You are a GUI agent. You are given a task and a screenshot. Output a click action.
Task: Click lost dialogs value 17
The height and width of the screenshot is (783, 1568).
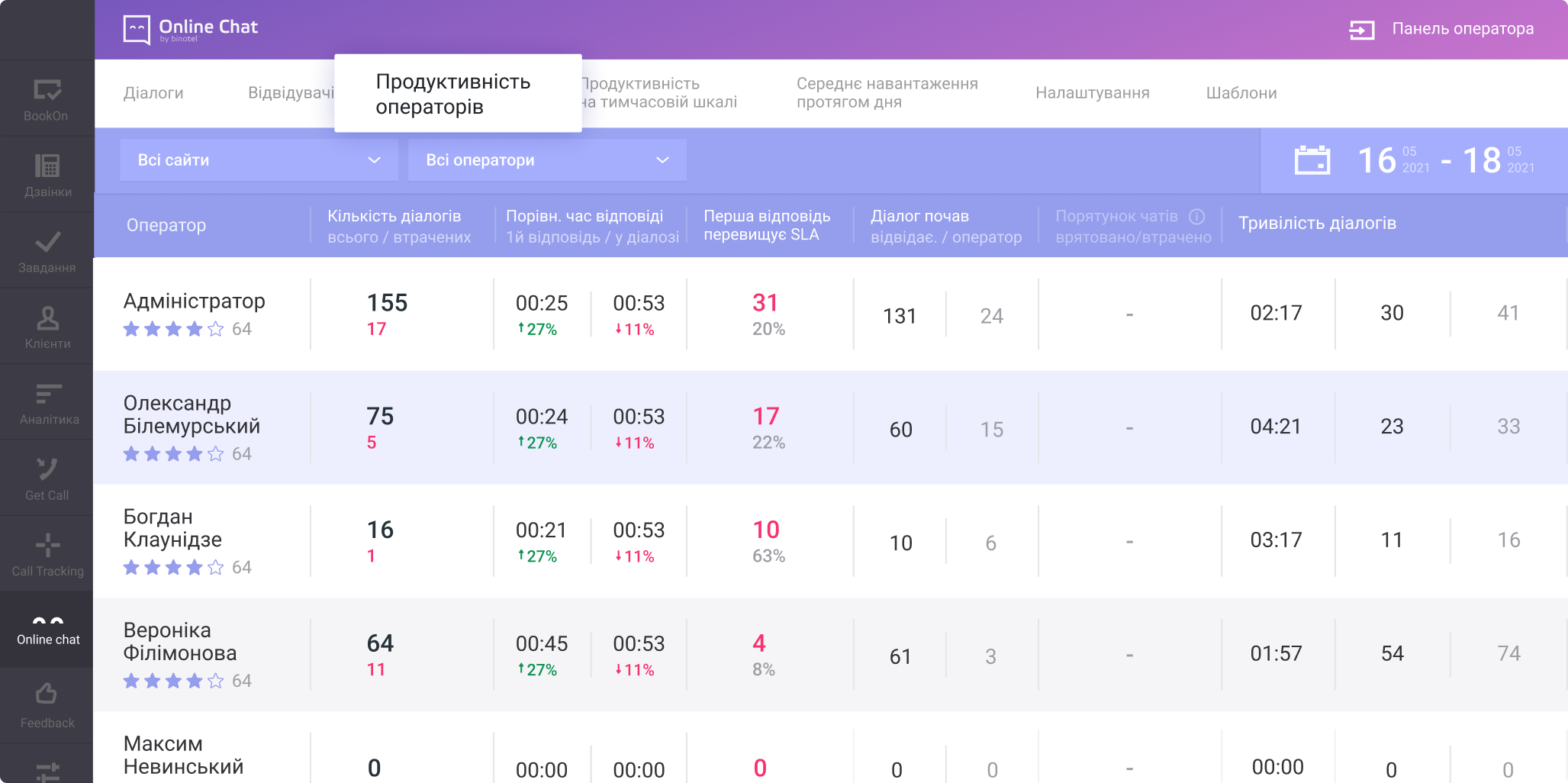point(376,329)
